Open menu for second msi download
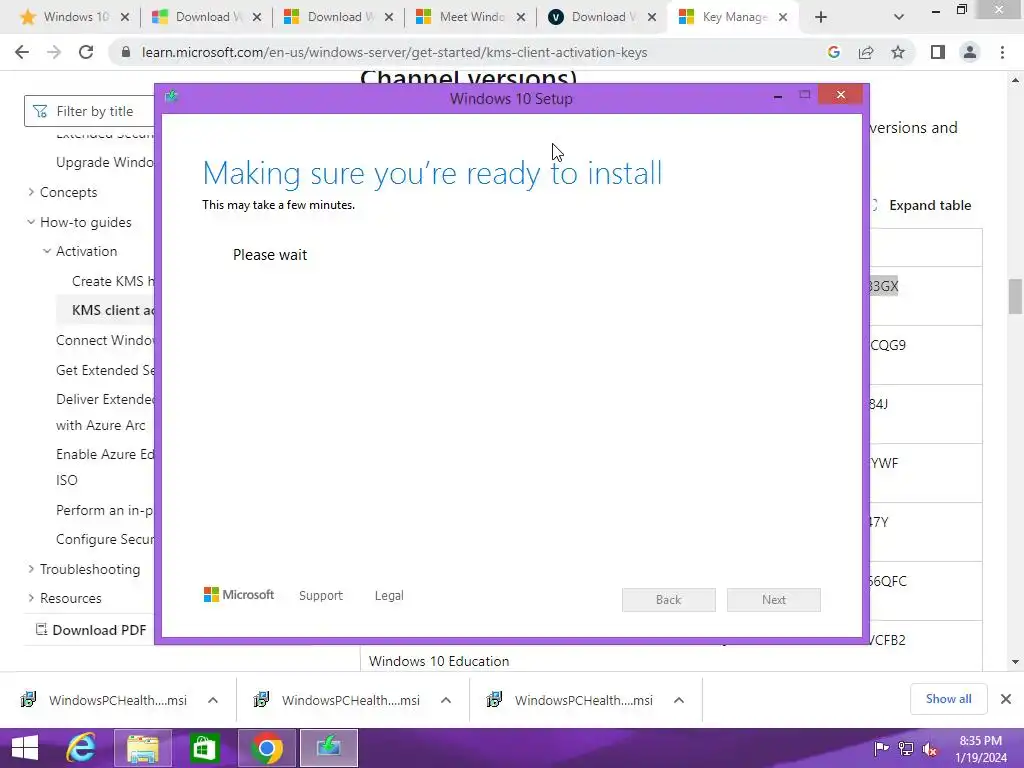This screenshot has width=1024, height=768. [x=446, y=700]
